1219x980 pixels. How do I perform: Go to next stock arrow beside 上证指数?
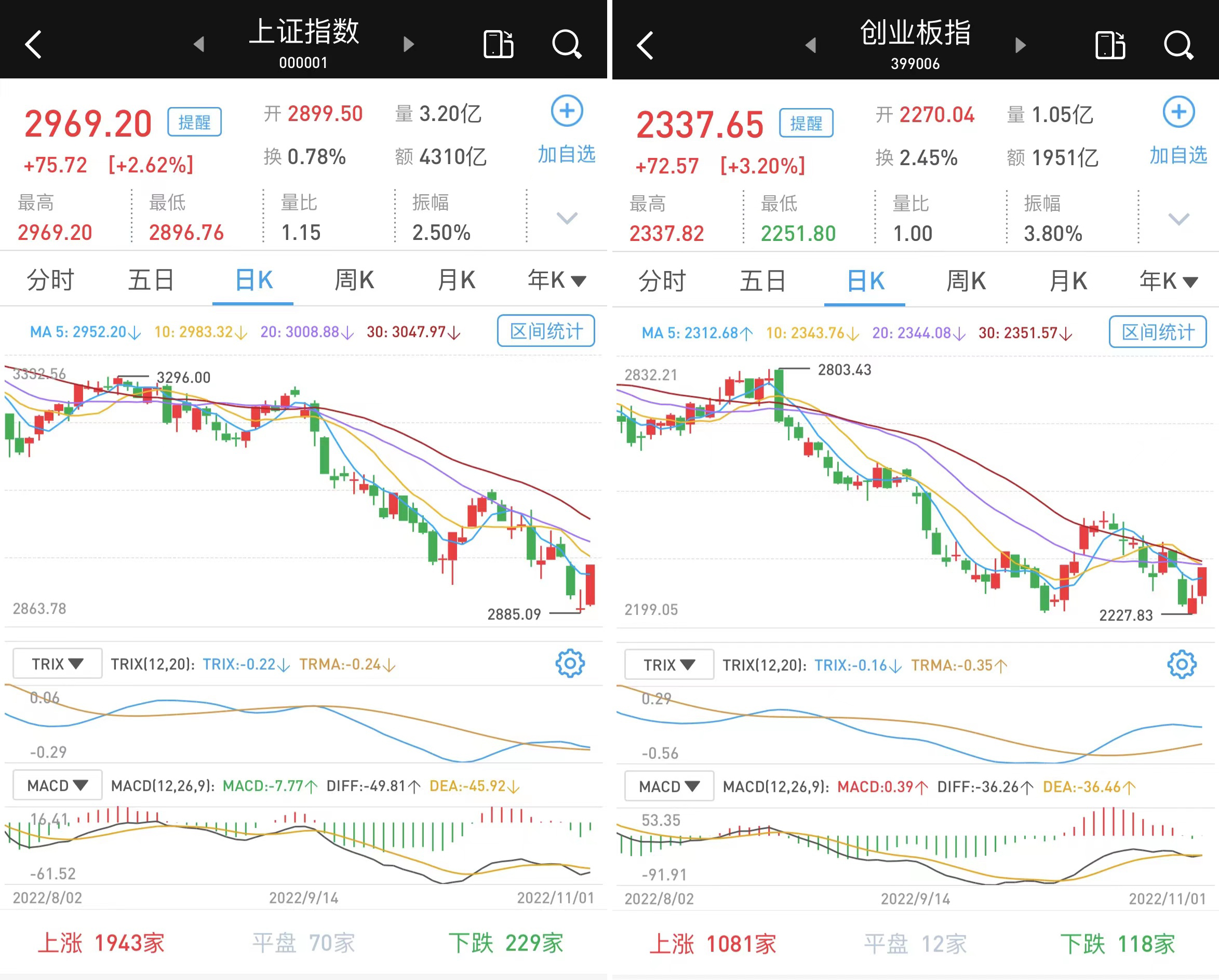pyautogui.click(x=408, y=44)
